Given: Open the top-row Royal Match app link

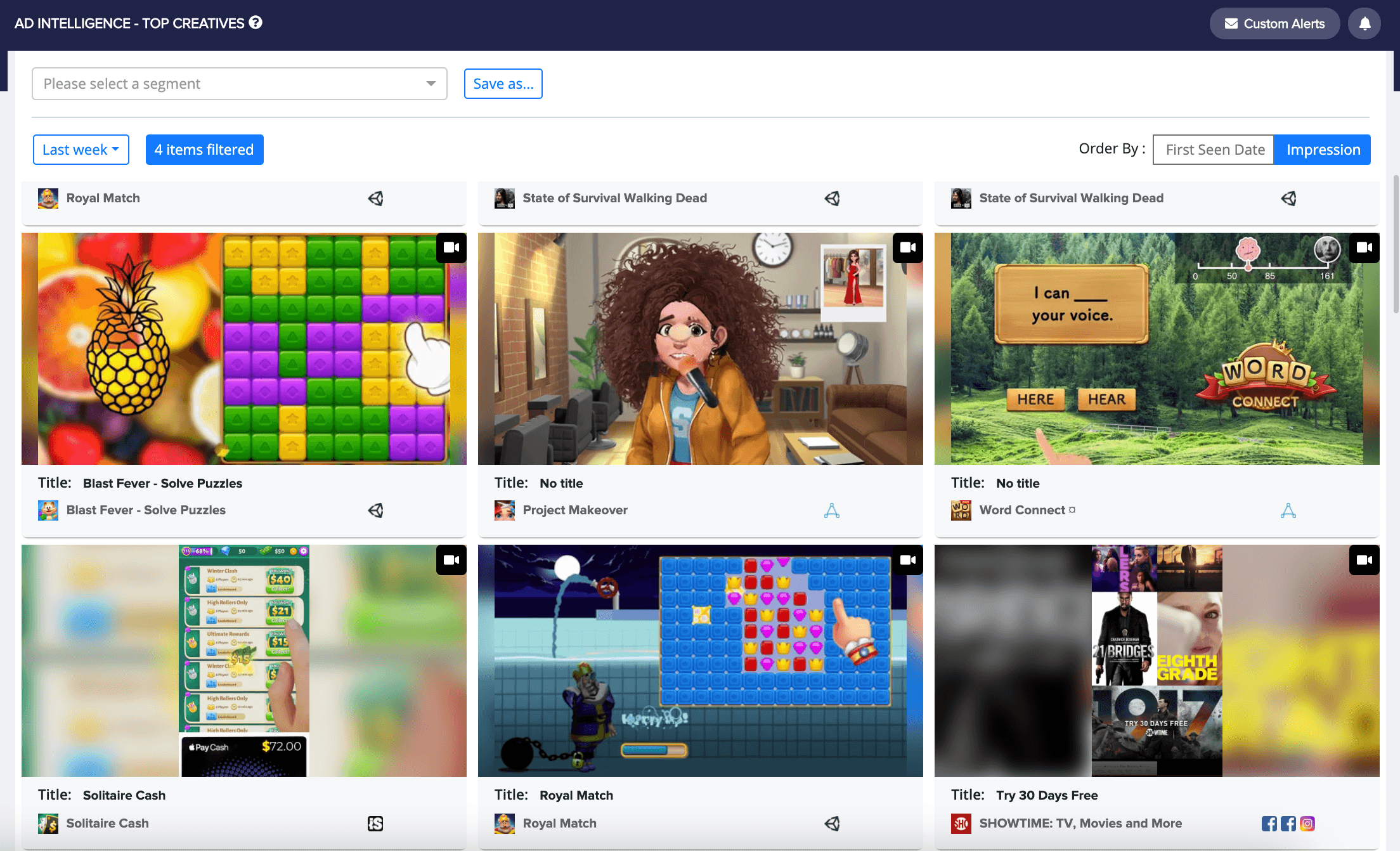Looking at the screenshot, I should point(103,198).
